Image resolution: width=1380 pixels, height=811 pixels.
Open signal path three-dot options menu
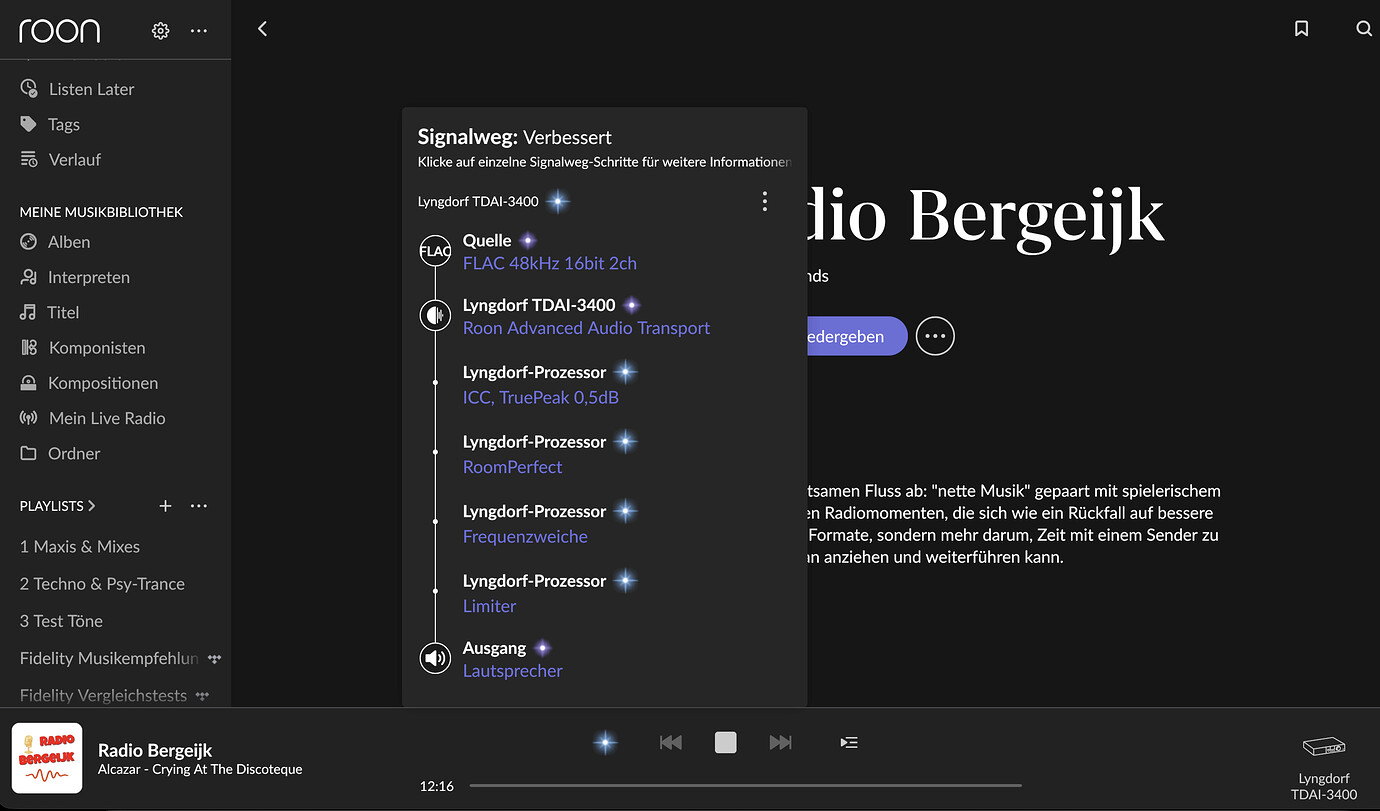(765, 202)
